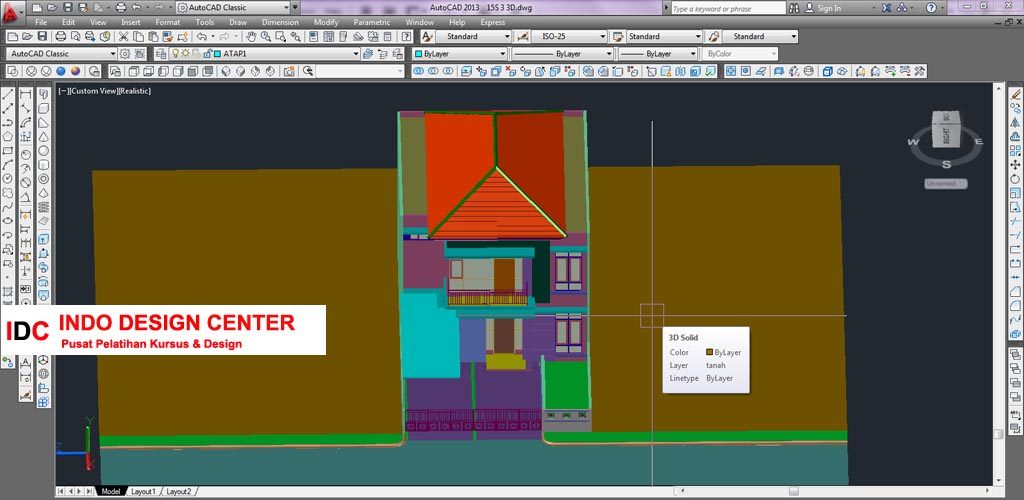The width and height of the screenshot is (1024, 500).
Task: Click the SW Isometric view icon
Action: pyautogui.click(x=225, y=71)
